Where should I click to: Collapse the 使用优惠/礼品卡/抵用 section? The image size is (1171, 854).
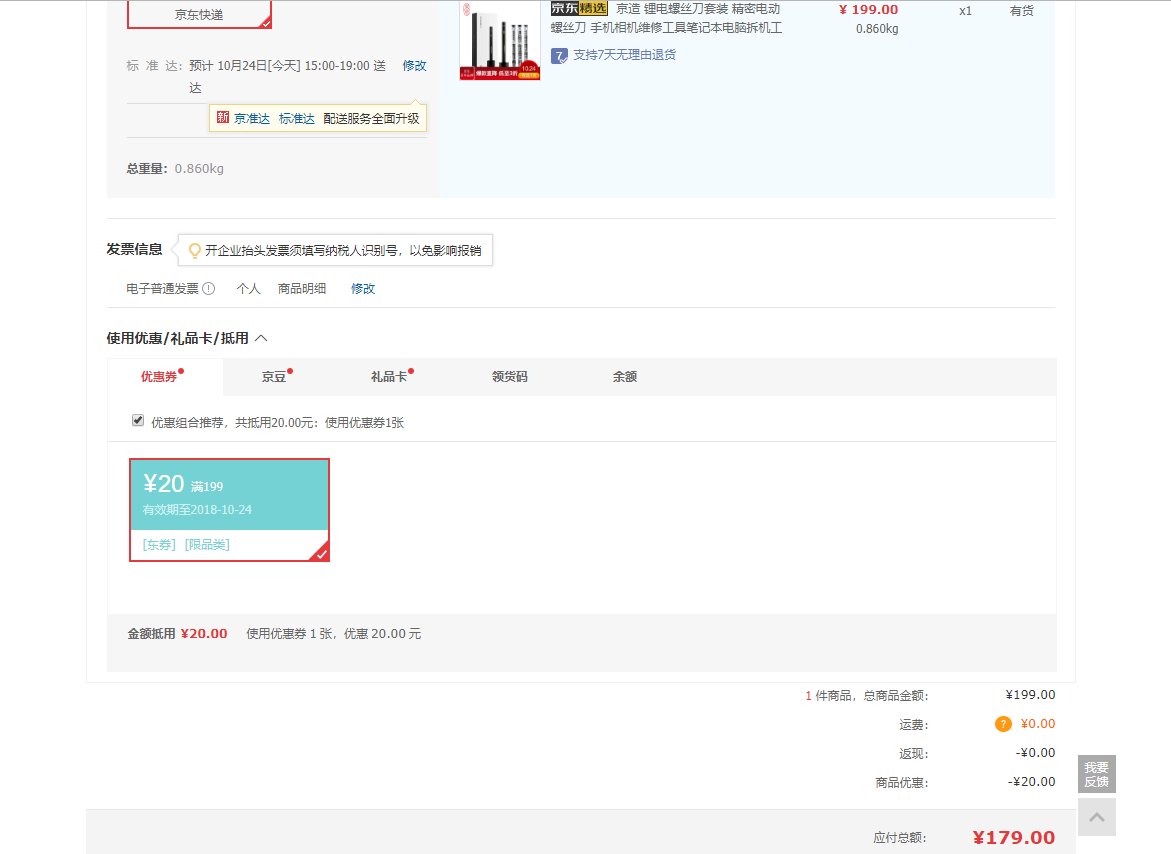pos(261,339)
